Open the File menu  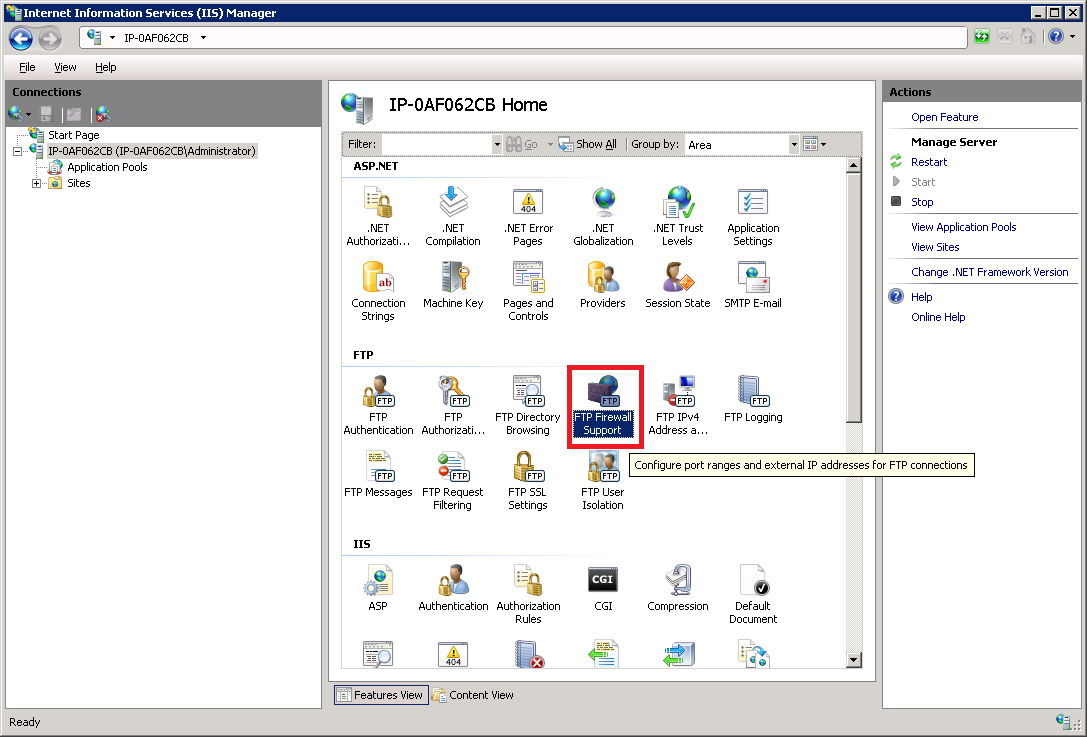(x=27, y=67)
